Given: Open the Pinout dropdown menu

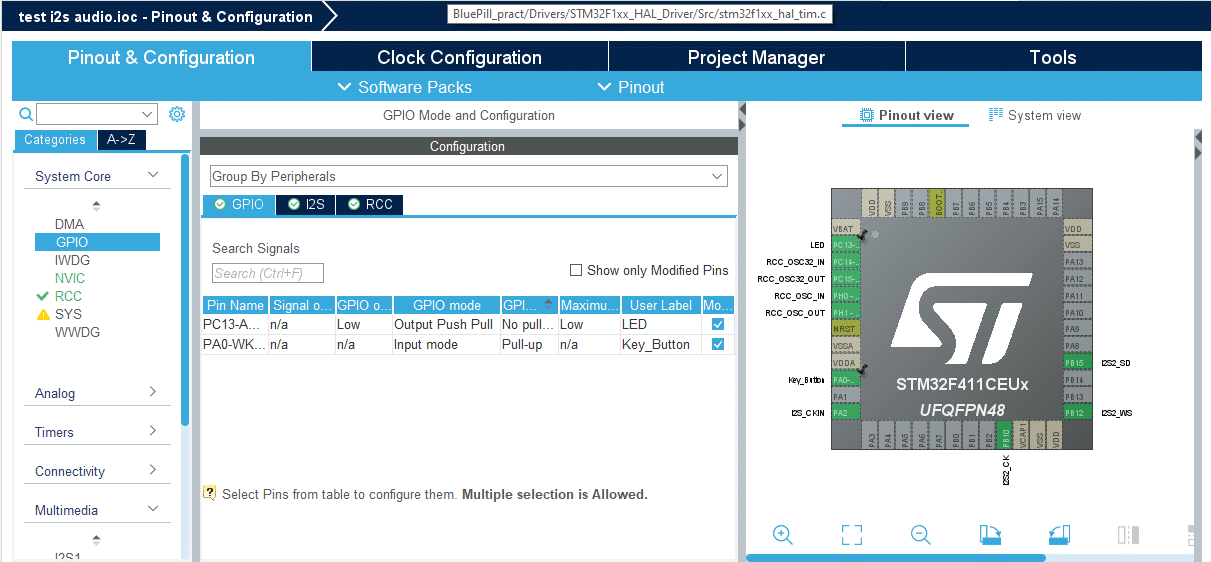Looking at the screenshot, I should [x=631, y=87].
